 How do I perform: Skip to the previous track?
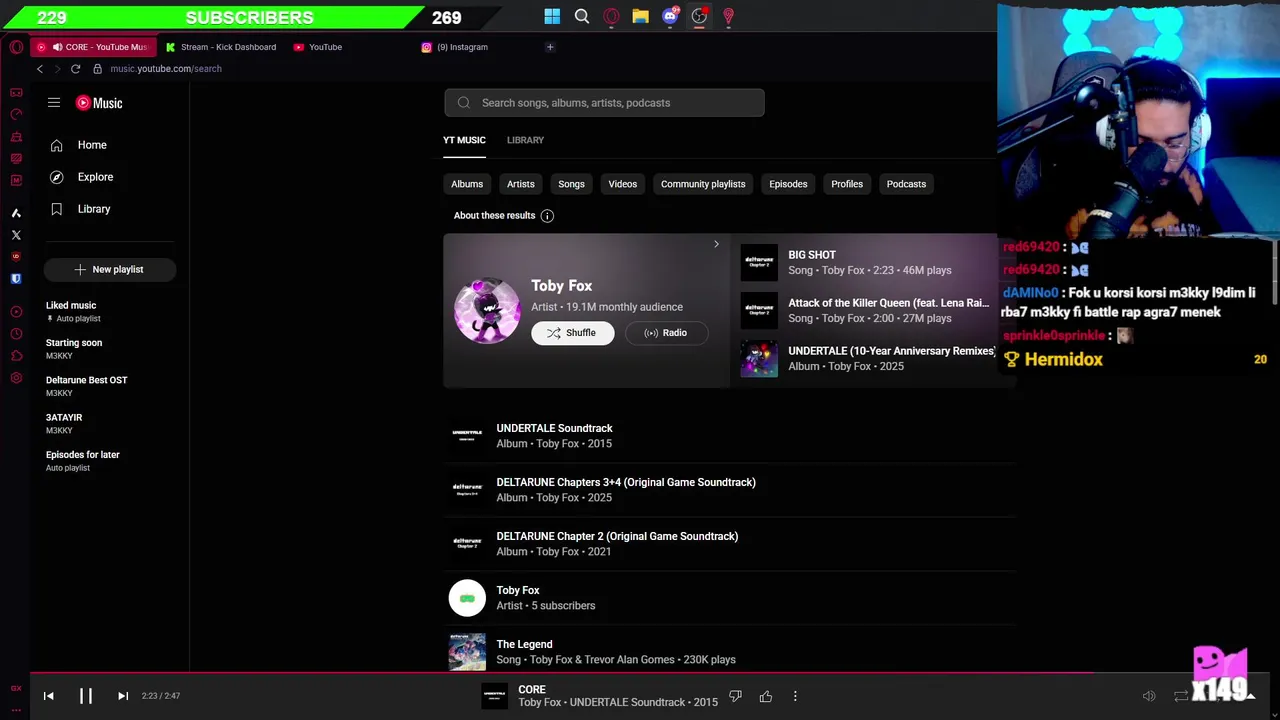[48, 696]
